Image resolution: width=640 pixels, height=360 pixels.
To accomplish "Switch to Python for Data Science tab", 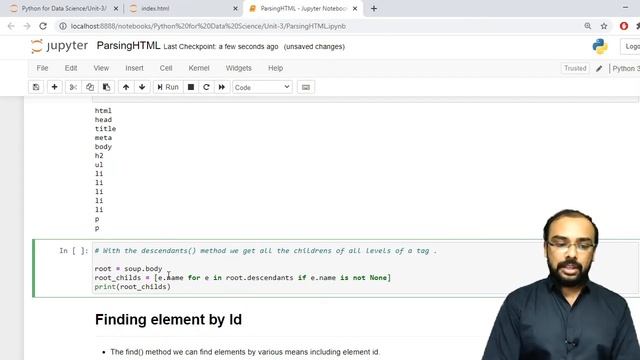I will (64, 9).
